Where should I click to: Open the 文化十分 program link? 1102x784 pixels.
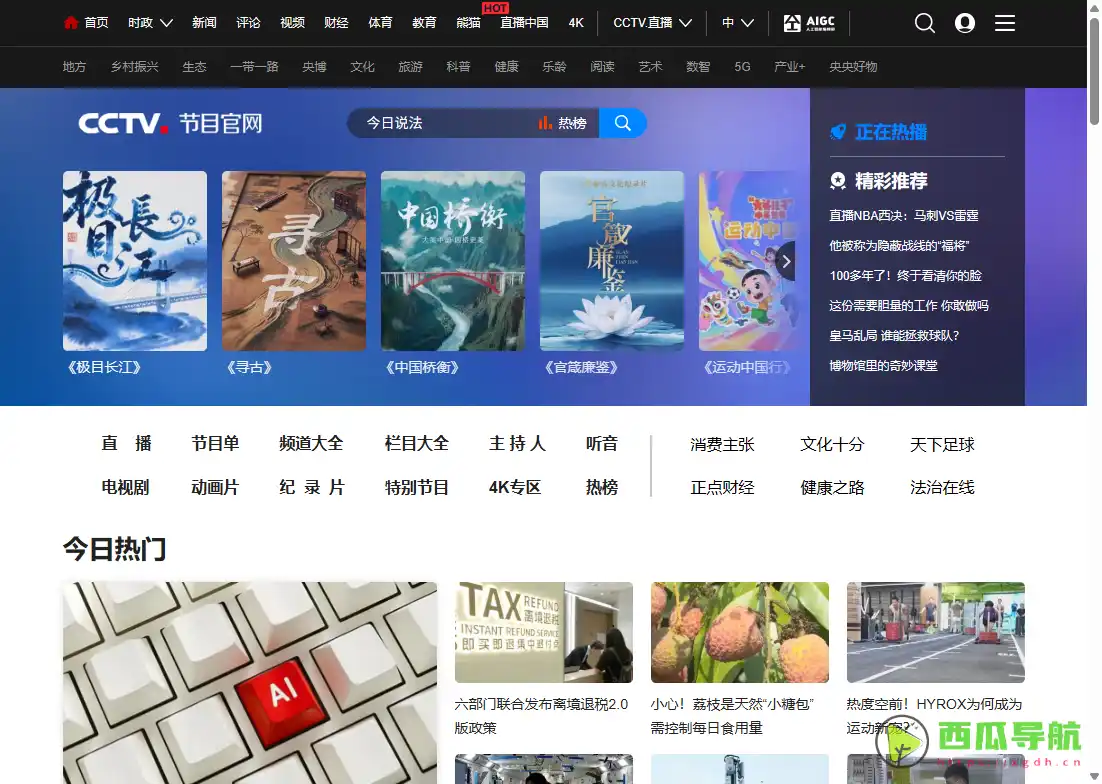coord(832,445)
